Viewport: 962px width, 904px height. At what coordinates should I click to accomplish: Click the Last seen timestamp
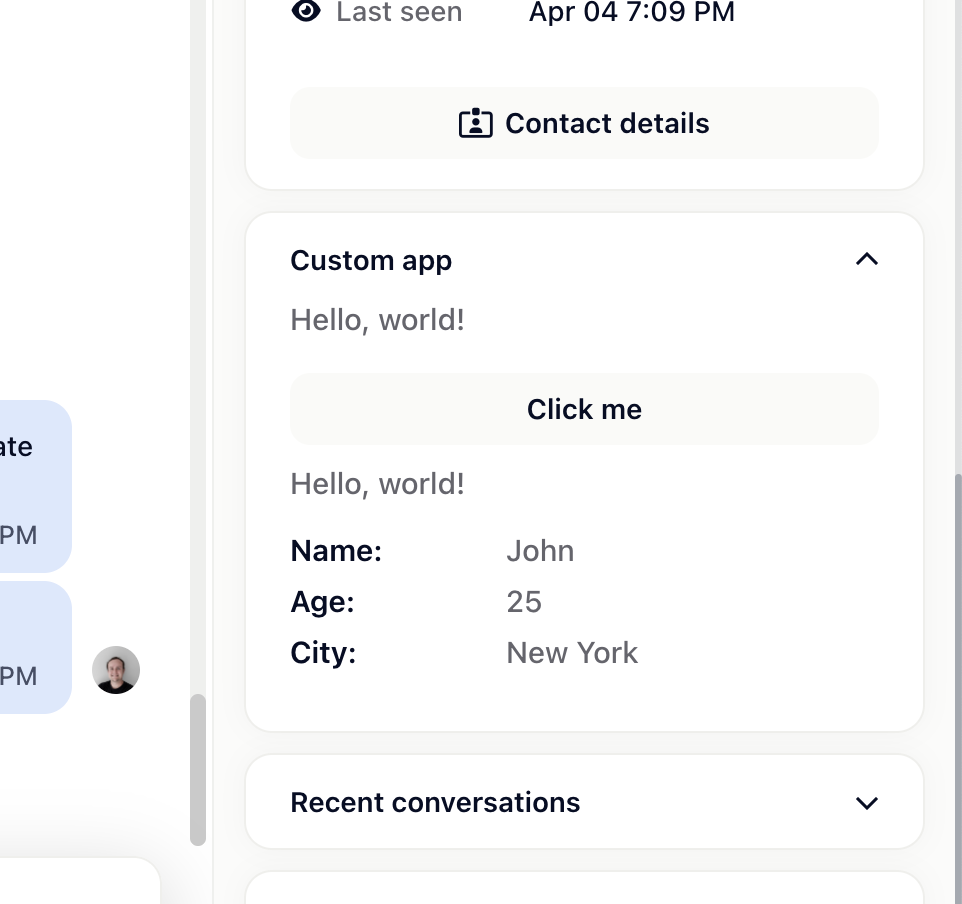(x=632, y=12)
